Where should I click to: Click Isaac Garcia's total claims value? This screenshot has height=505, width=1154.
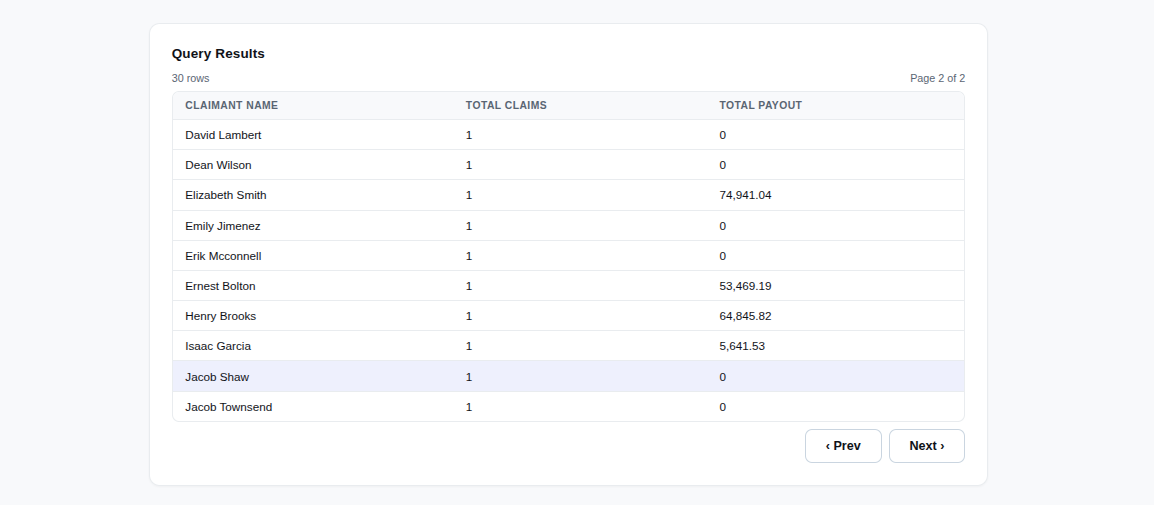tap(469, 346)
